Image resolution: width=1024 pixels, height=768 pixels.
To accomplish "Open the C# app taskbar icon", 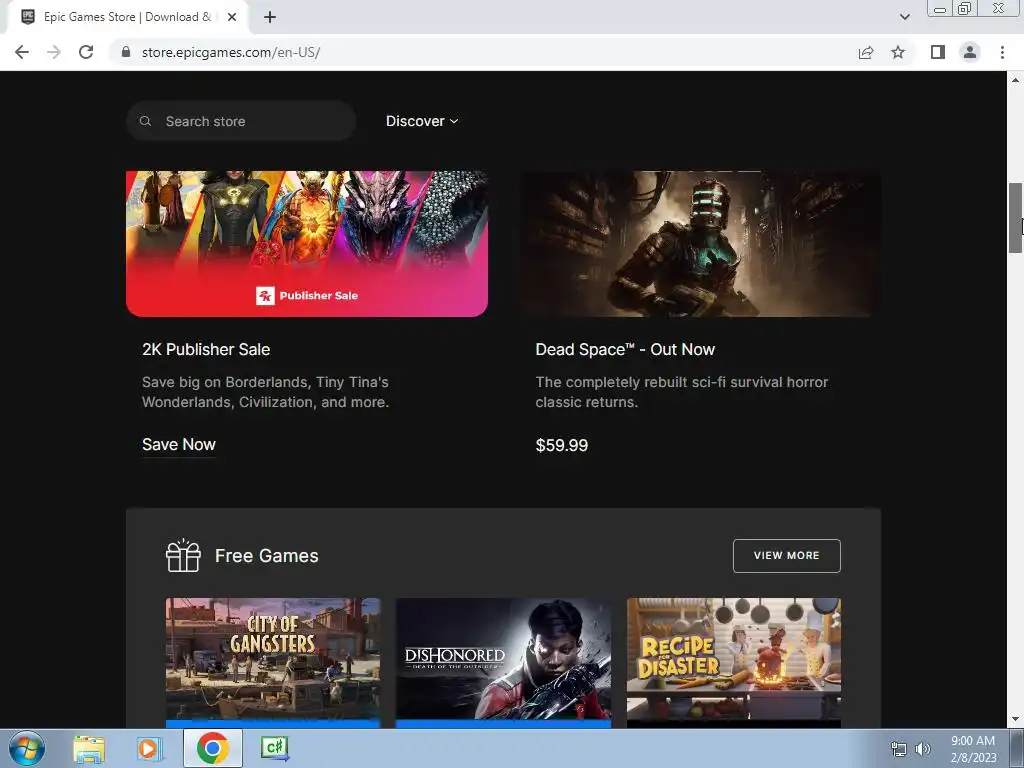I will (x=275, y=748).
